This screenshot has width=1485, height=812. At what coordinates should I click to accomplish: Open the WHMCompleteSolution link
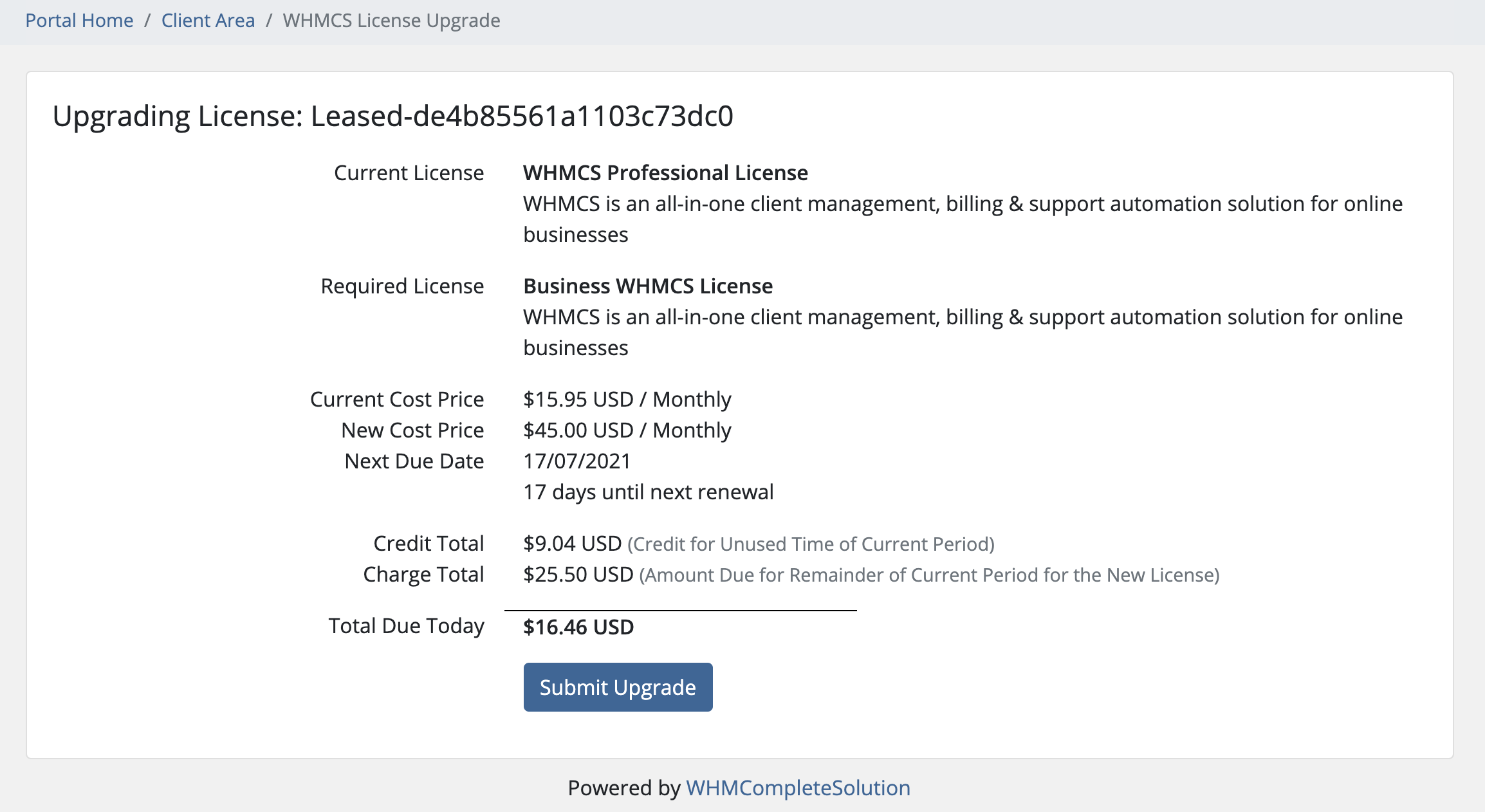coord(798,788)
